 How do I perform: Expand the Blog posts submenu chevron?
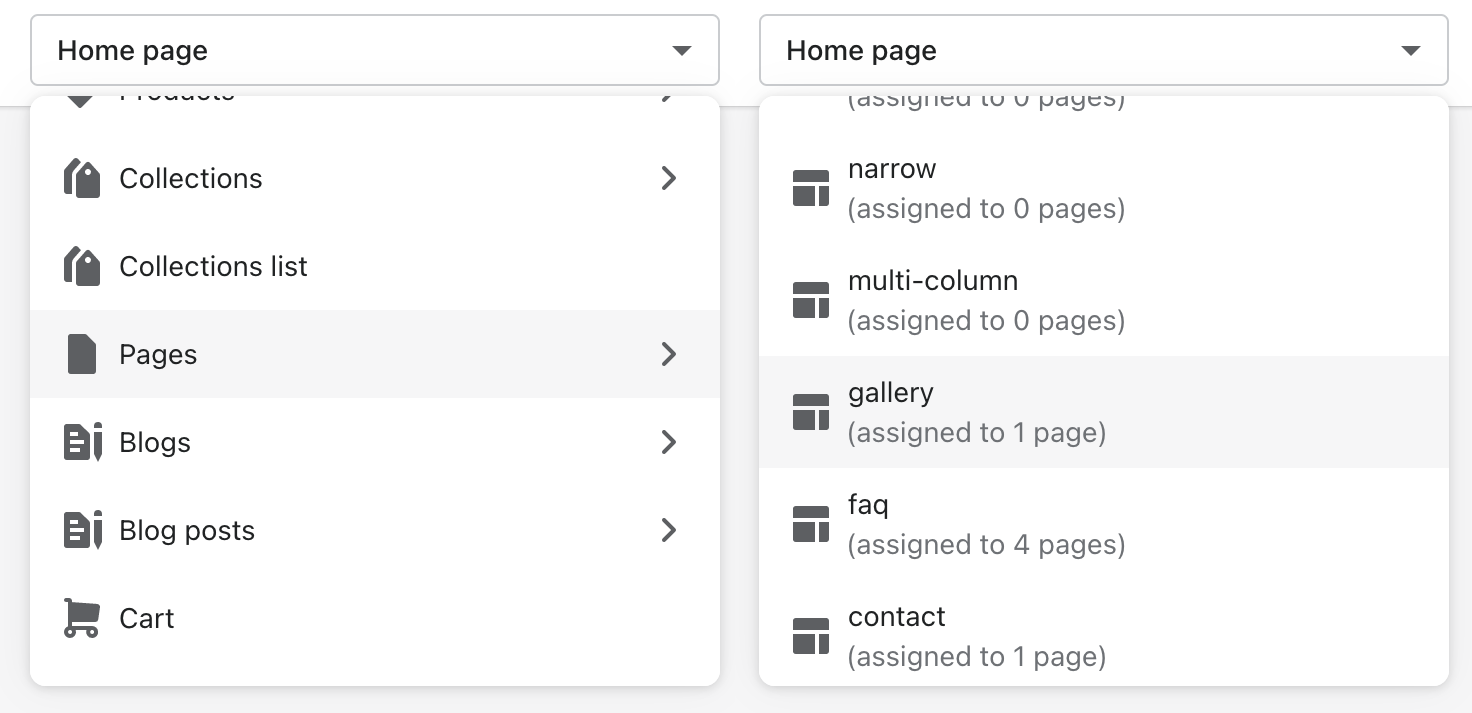pos(669,531)
